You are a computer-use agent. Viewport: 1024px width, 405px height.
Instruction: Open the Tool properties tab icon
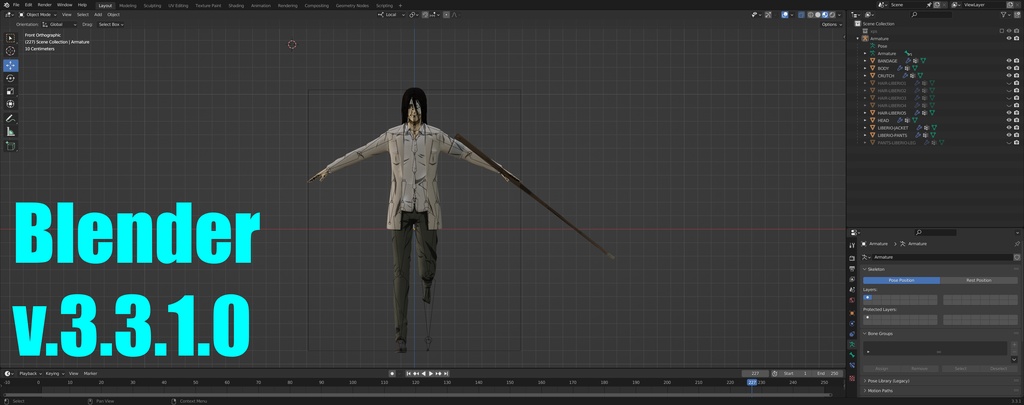[x=852, y=246]
